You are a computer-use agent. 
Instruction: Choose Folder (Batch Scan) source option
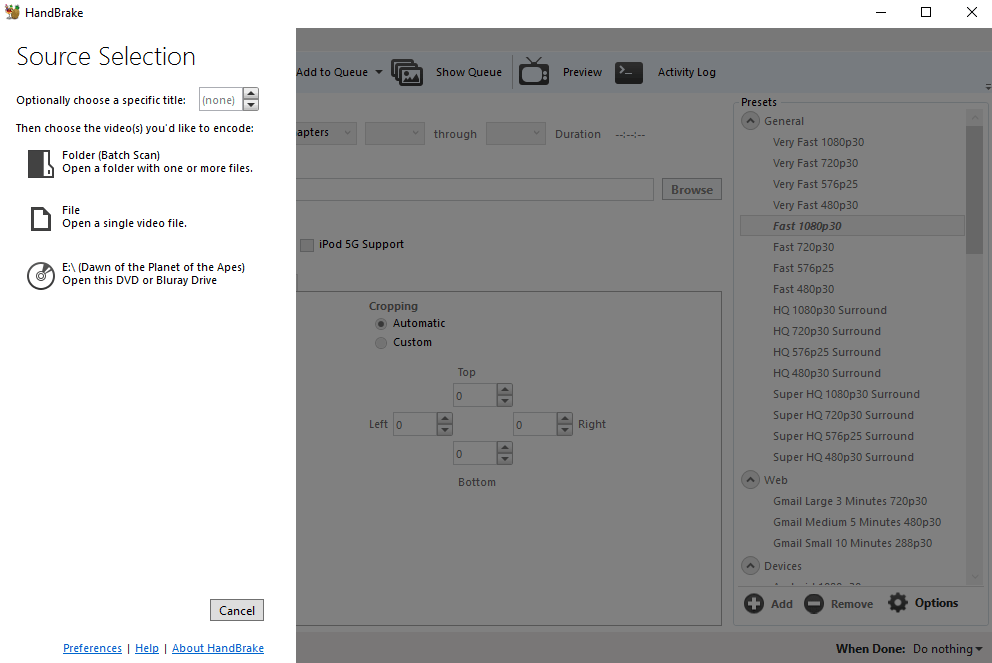(140, 162)
